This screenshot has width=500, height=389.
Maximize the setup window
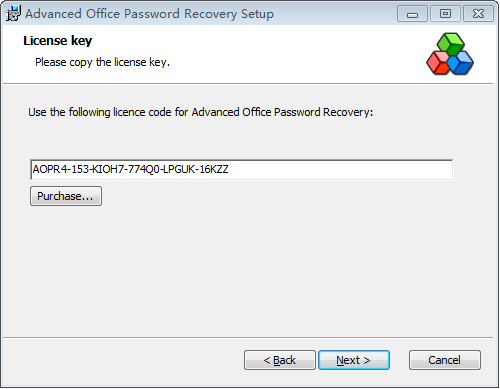click(x=445, y=14)
